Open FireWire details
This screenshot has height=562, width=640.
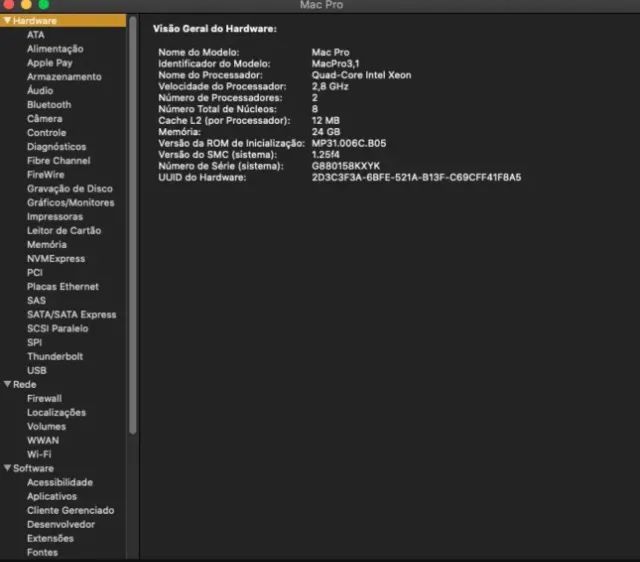[x=46, y=175]
